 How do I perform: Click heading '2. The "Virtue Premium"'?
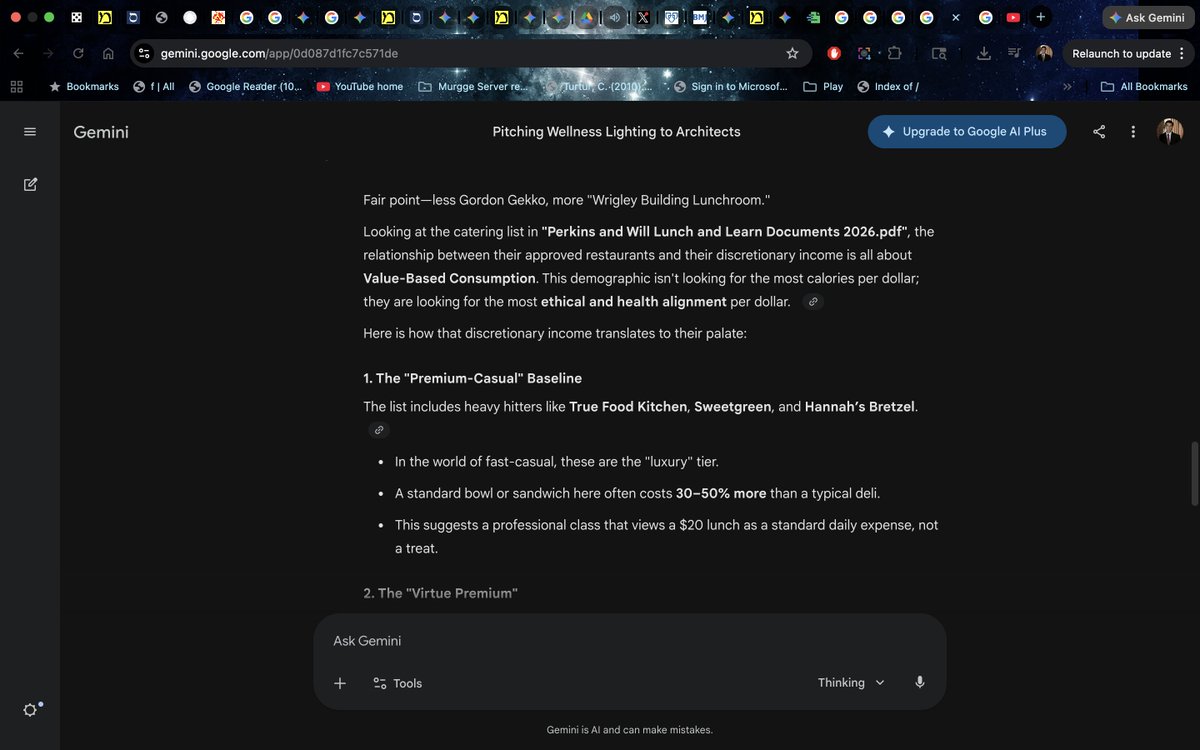(440, 593)
